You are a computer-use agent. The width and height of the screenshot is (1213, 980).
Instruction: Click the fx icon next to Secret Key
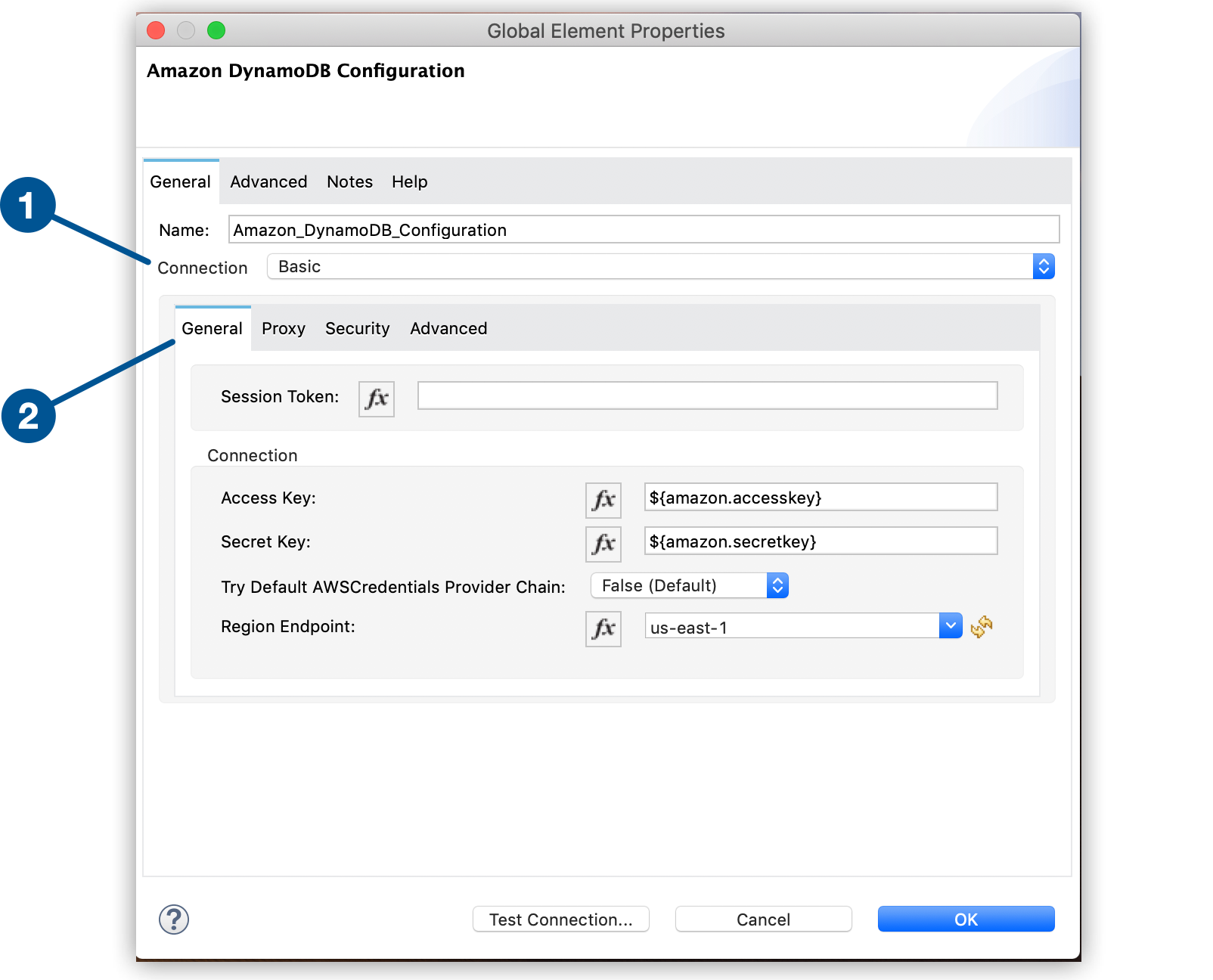click(603, 543)
